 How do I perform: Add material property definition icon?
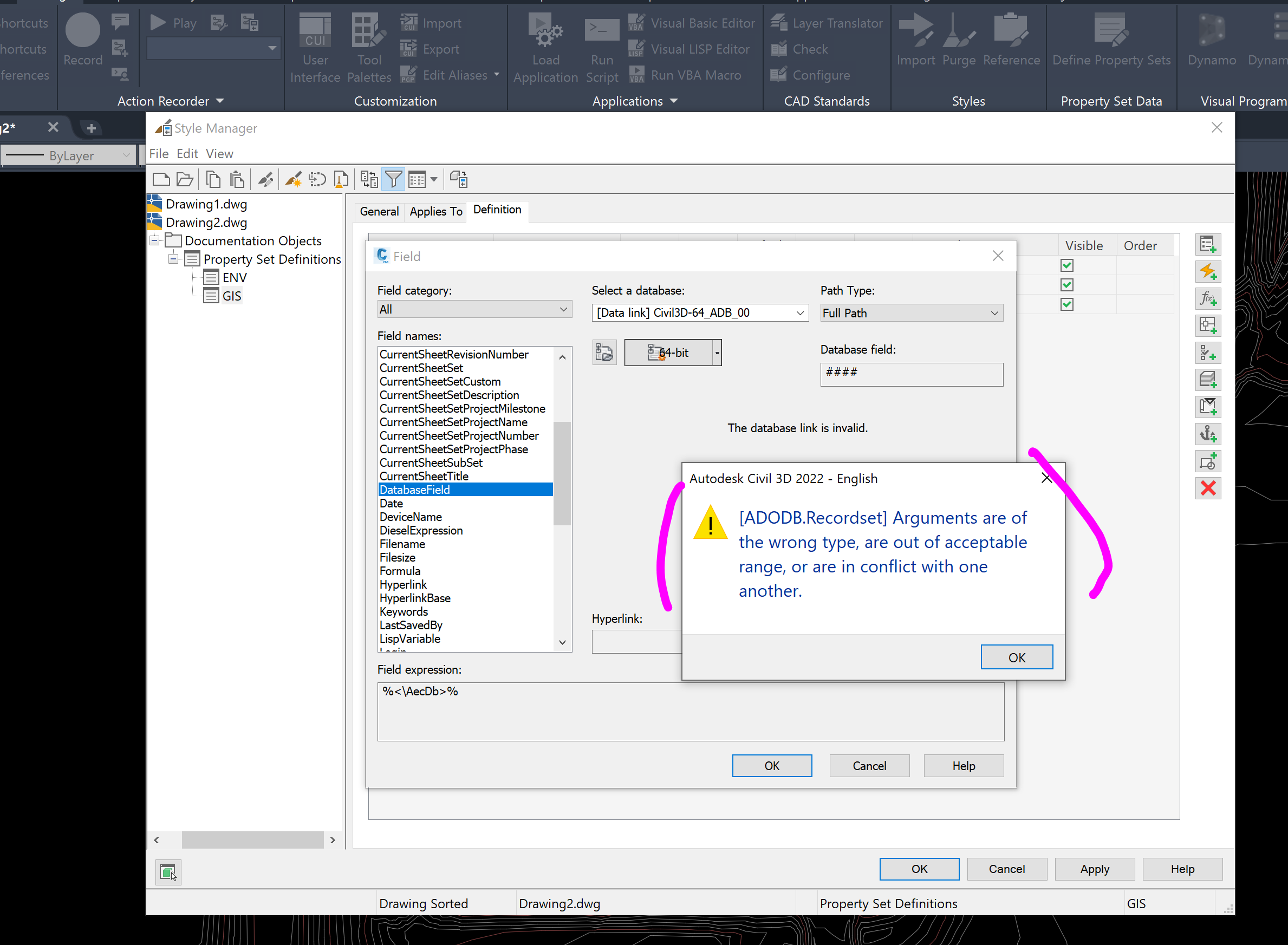[x=1208, y=379]
